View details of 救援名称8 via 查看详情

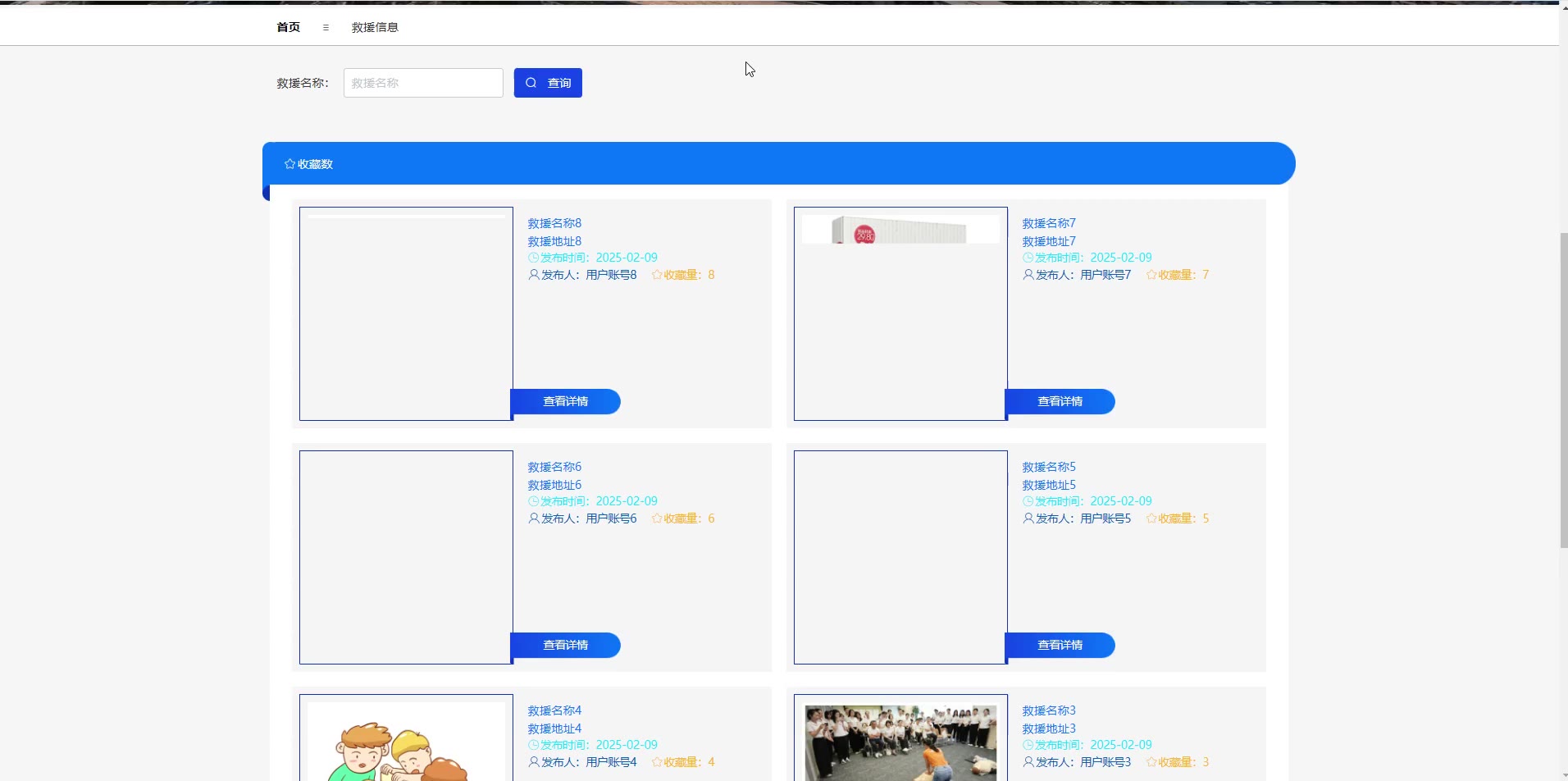tap(566, 401)
